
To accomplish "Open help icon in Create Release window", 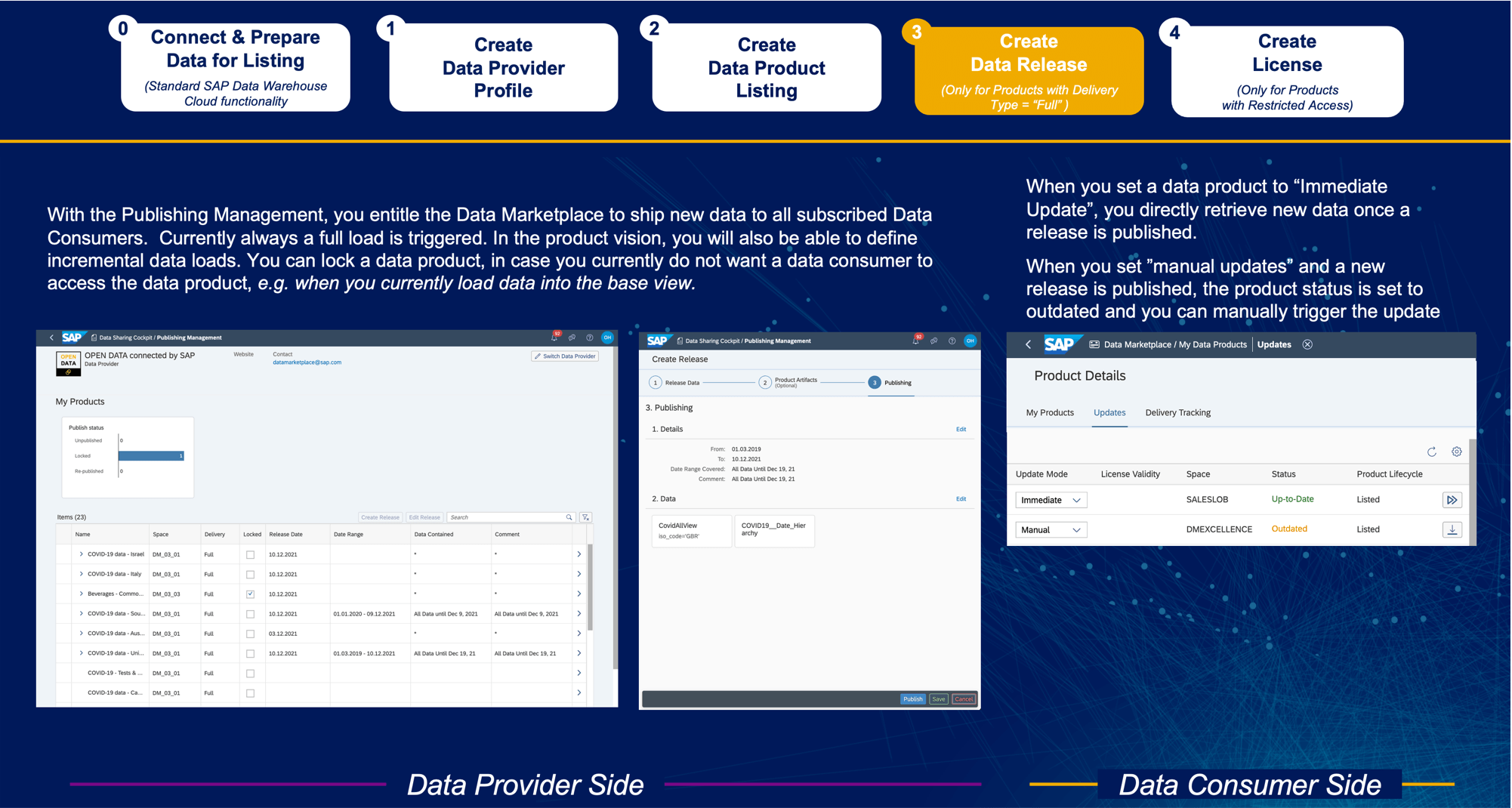I will pos(952,341).
